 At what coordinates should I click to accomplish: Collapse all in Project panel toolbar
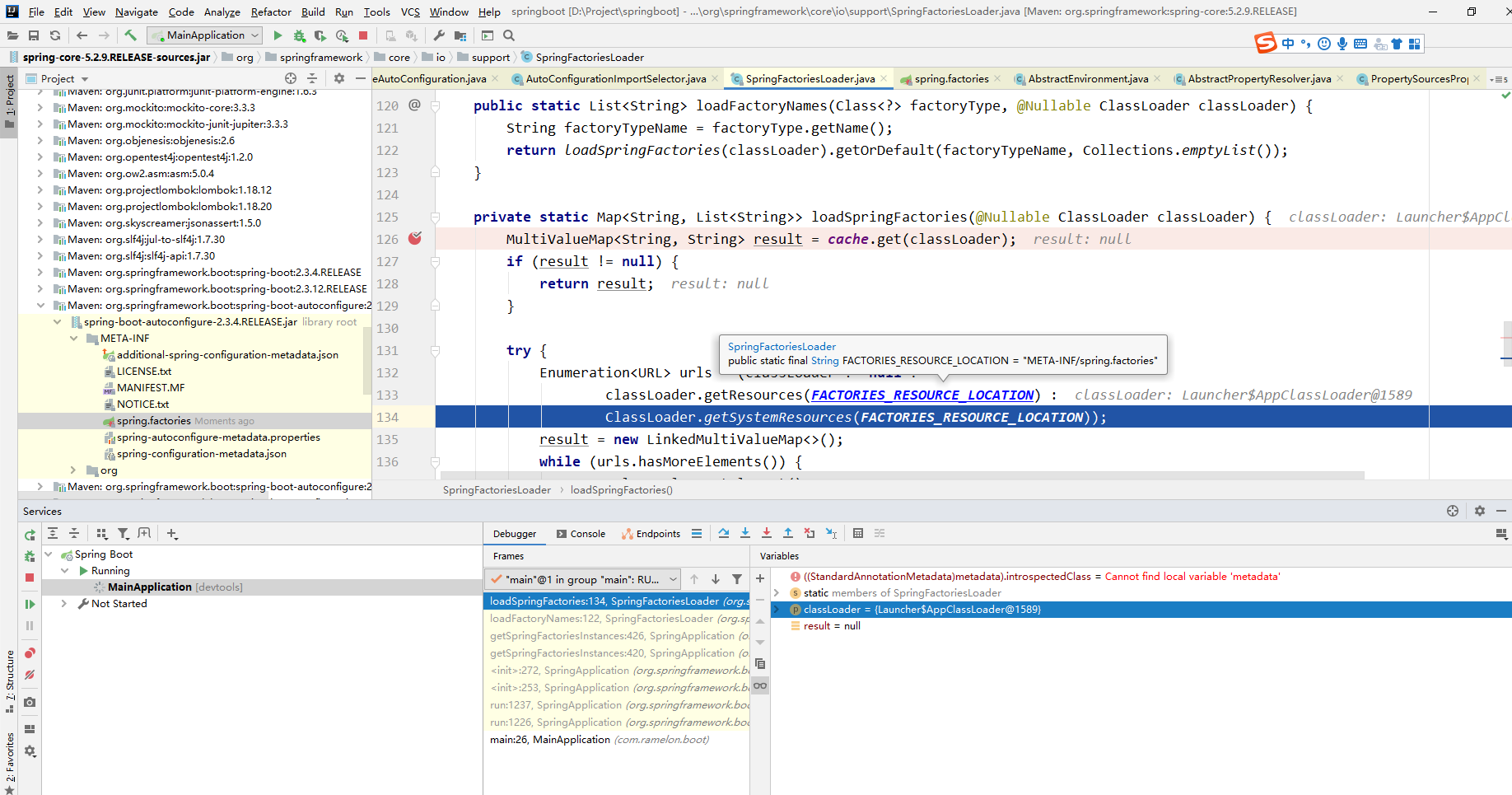pos(312,78)
